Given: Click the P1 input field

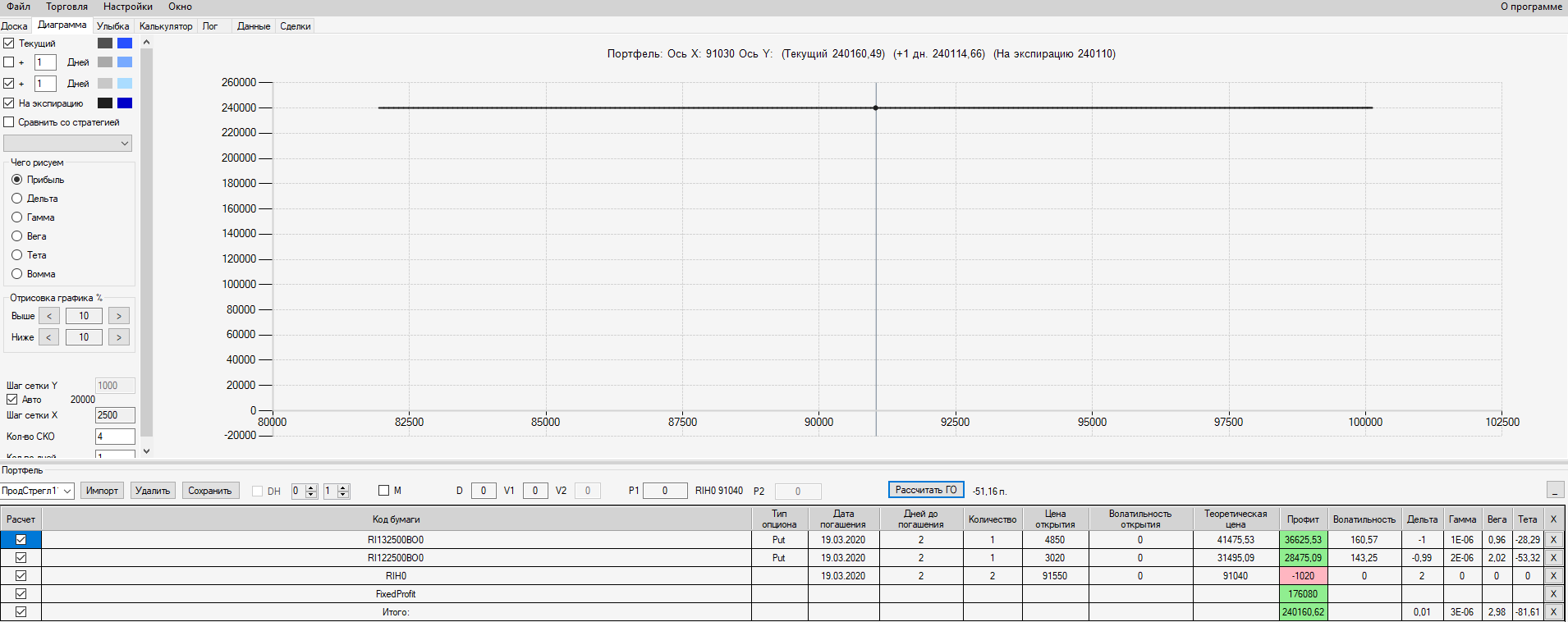Looking at the screenshot, I should point(665,491).
